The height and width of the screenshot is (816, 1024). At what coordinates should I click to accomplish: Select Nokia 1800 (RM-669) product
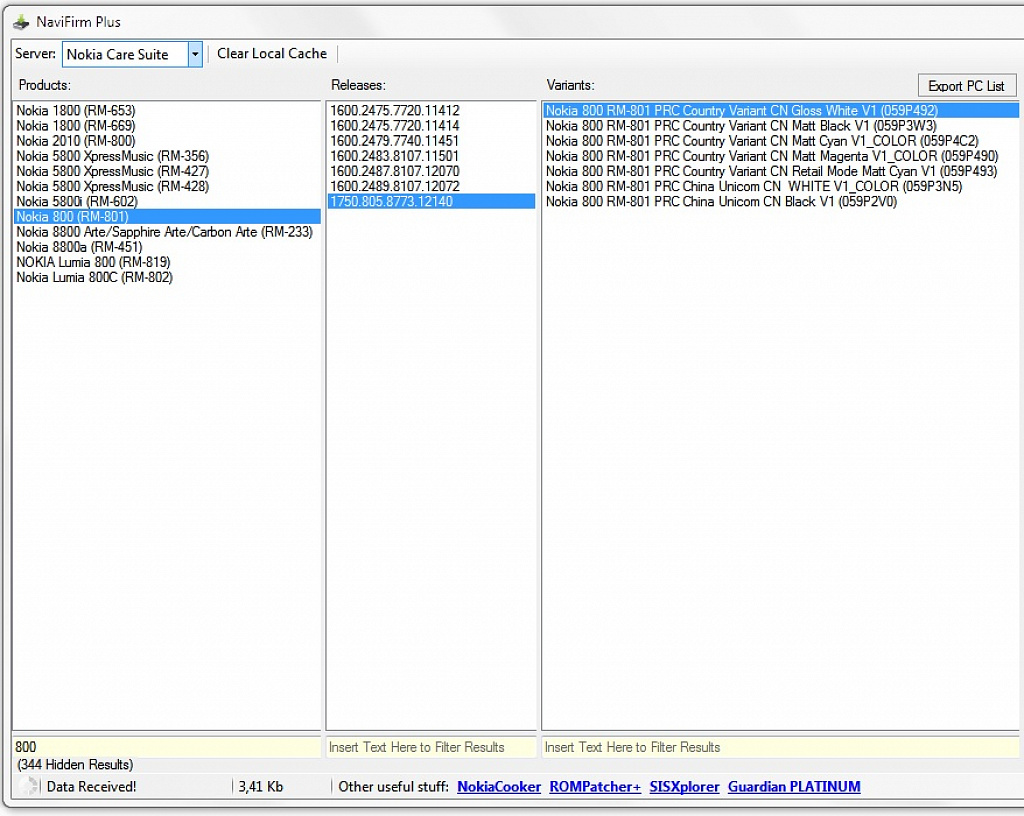point(167,125)
